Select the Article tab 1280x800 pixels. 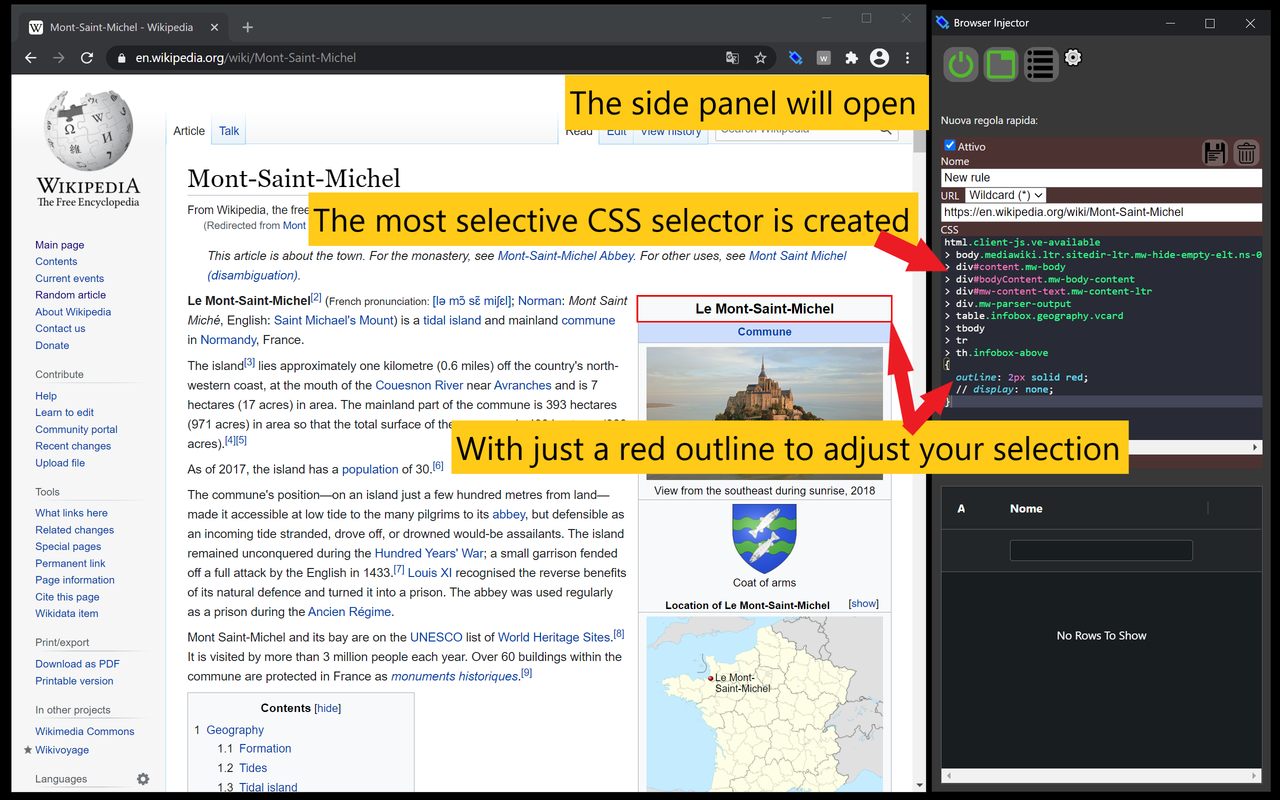point(189,130)
